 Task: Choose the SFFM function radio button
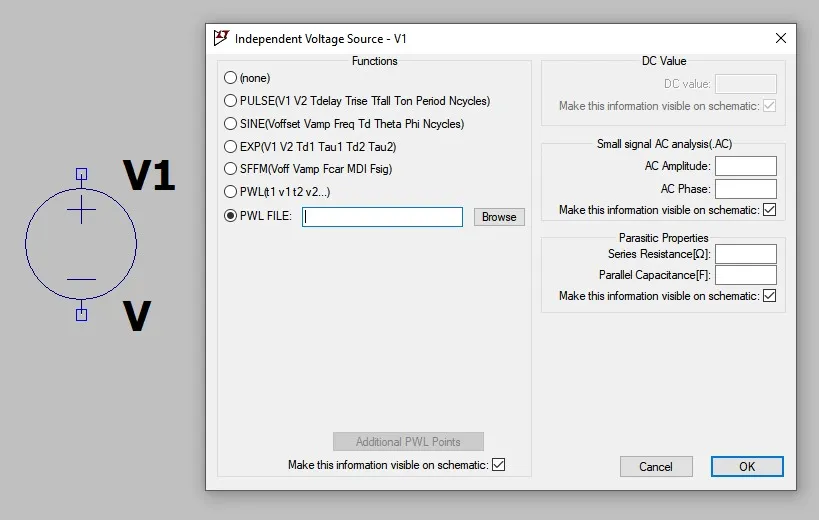coord(231,169)
